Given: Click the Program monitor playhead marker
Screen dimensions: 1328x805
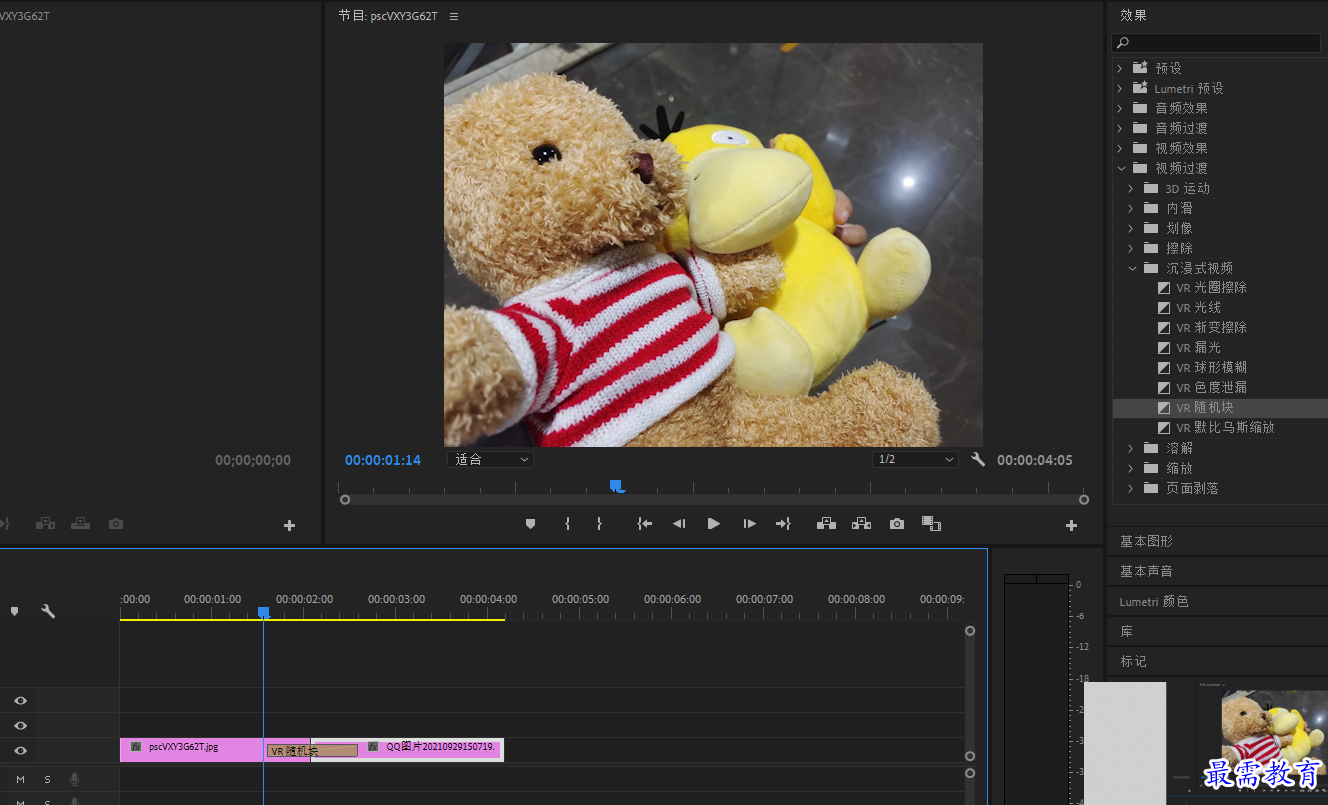Looking at the screenshot, I should [x=616, y=486].
